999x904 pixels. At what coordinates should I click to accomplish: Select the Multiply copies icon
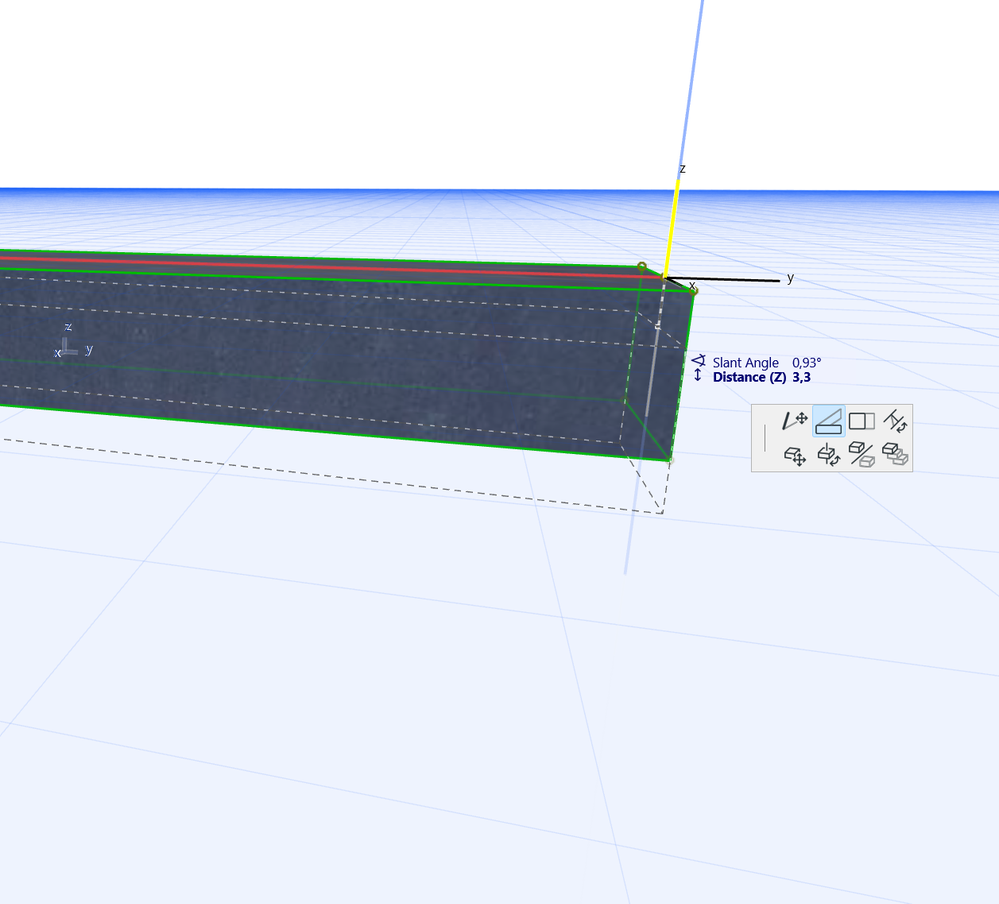click(x=895, y=454)
